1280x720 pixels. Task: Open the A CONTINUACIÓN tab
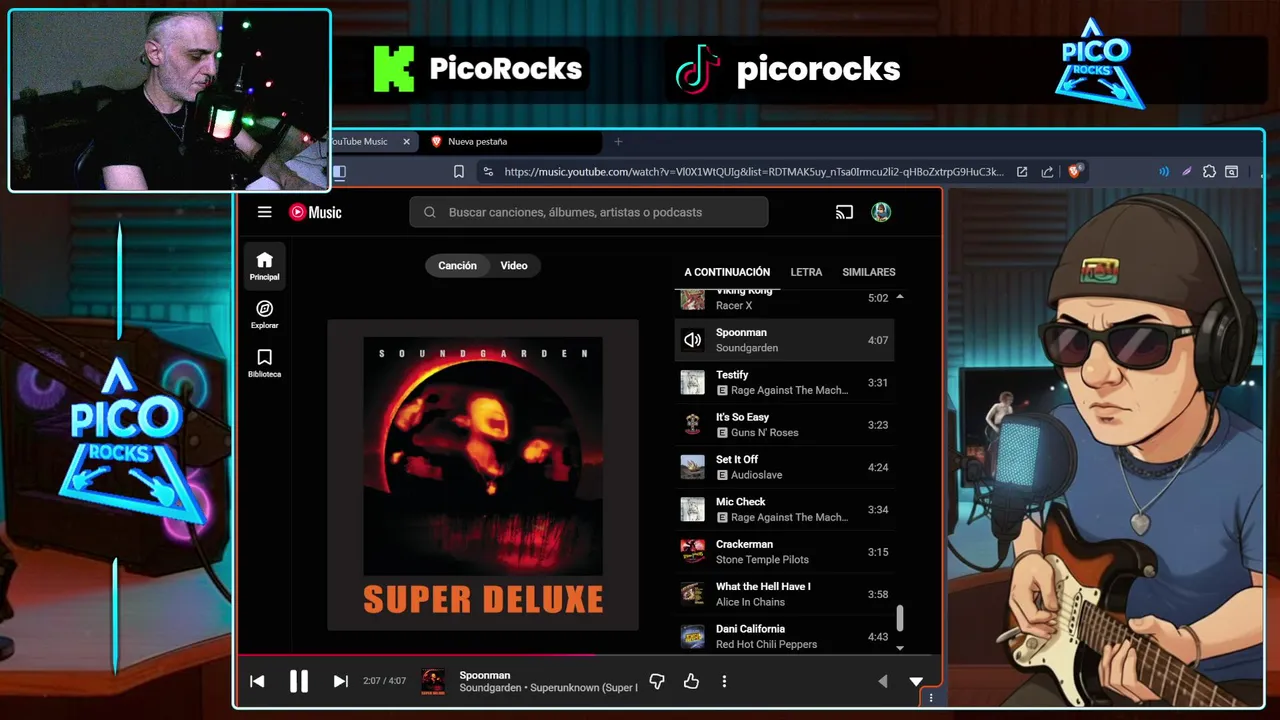727,272
